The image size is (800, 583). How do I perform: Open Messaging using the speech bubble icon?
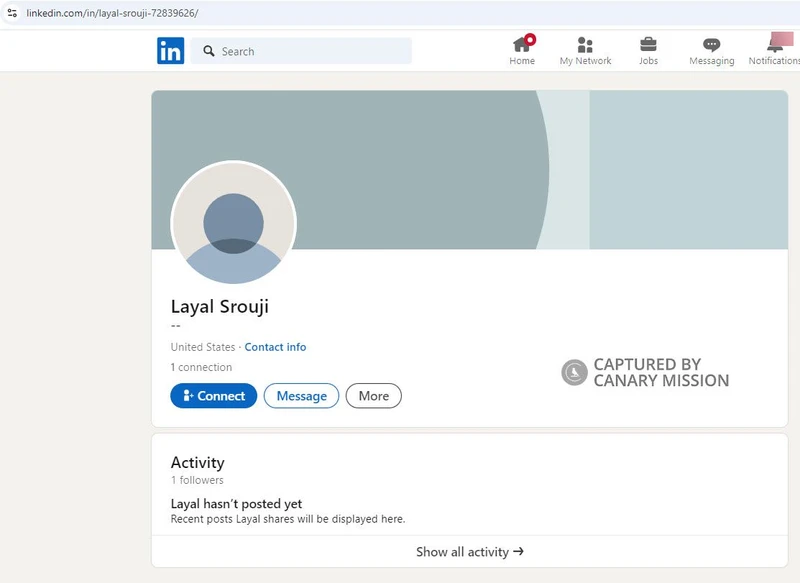click(711, 44)
